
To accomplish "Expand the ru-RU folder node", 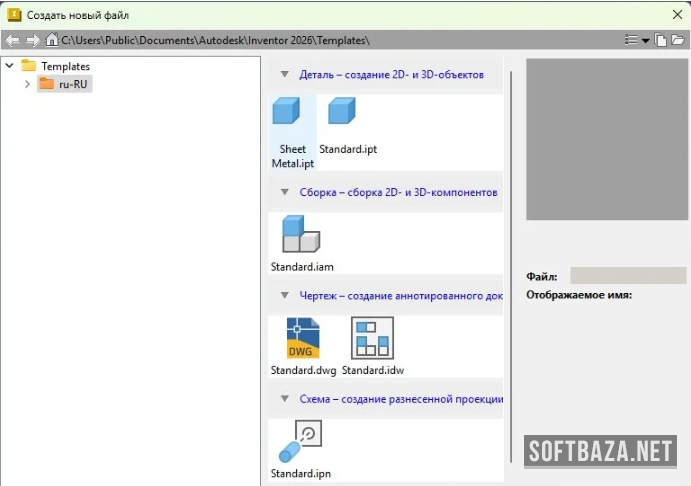I will (x=27, y=84).
